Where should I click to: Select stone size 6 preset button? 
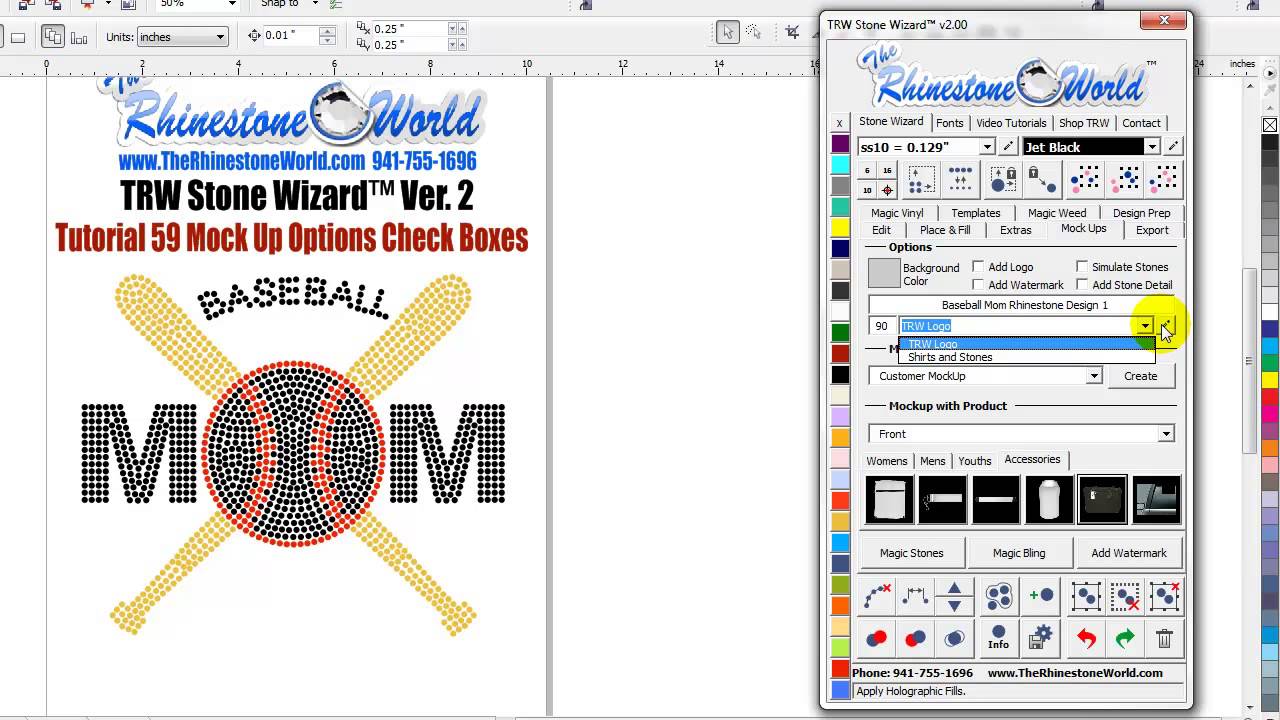pos(867,171)
